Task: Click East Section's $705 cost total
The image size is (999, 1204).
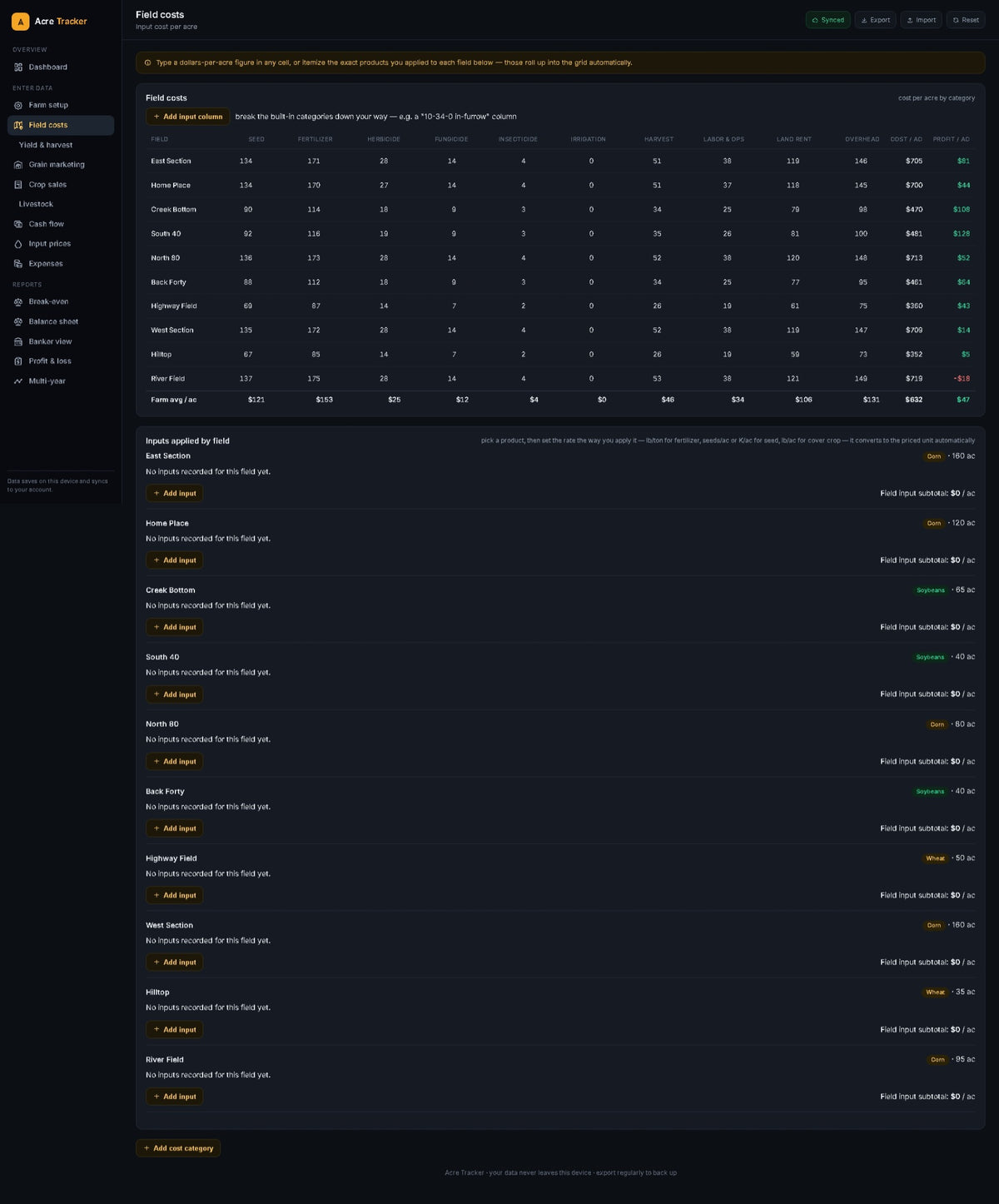Action: coord(914,161)
